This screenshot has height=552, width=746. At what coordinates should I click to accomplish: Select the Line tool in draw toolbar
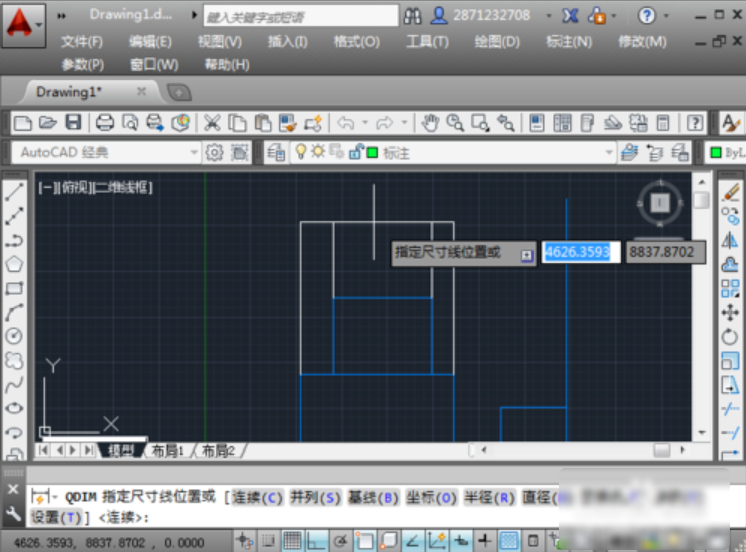point(14,191)
